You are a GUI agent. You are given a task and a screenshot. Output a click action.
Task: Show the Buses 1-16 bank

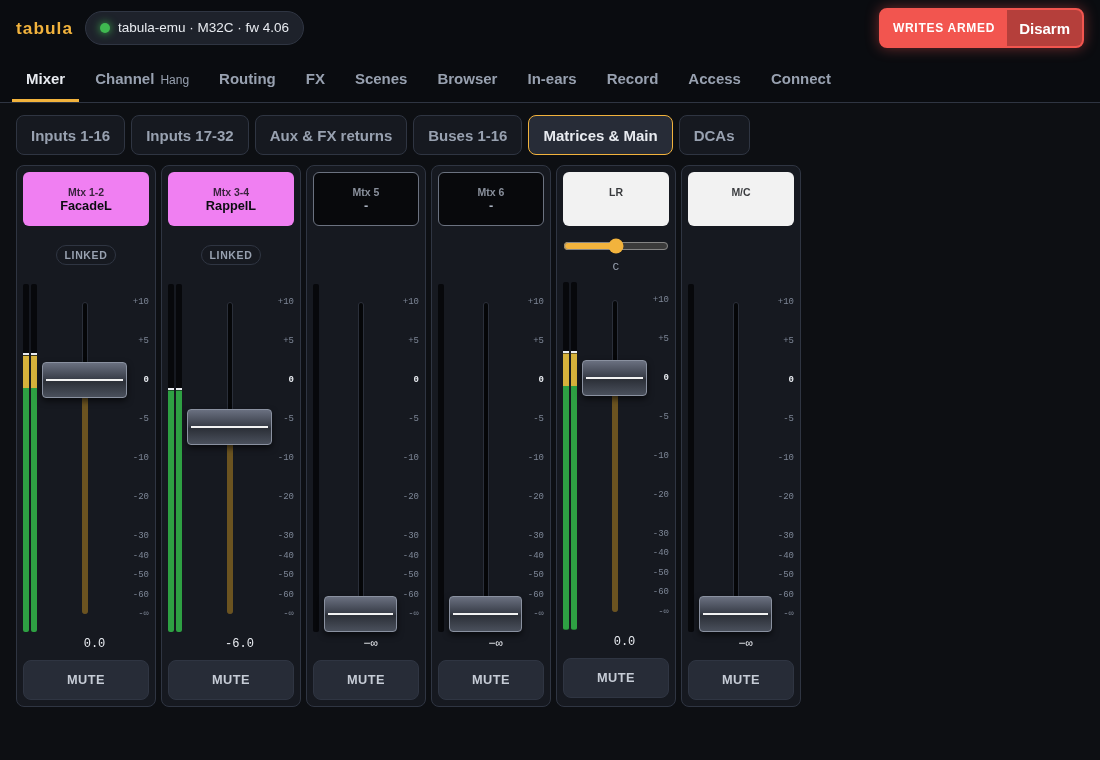coord(467,135)
